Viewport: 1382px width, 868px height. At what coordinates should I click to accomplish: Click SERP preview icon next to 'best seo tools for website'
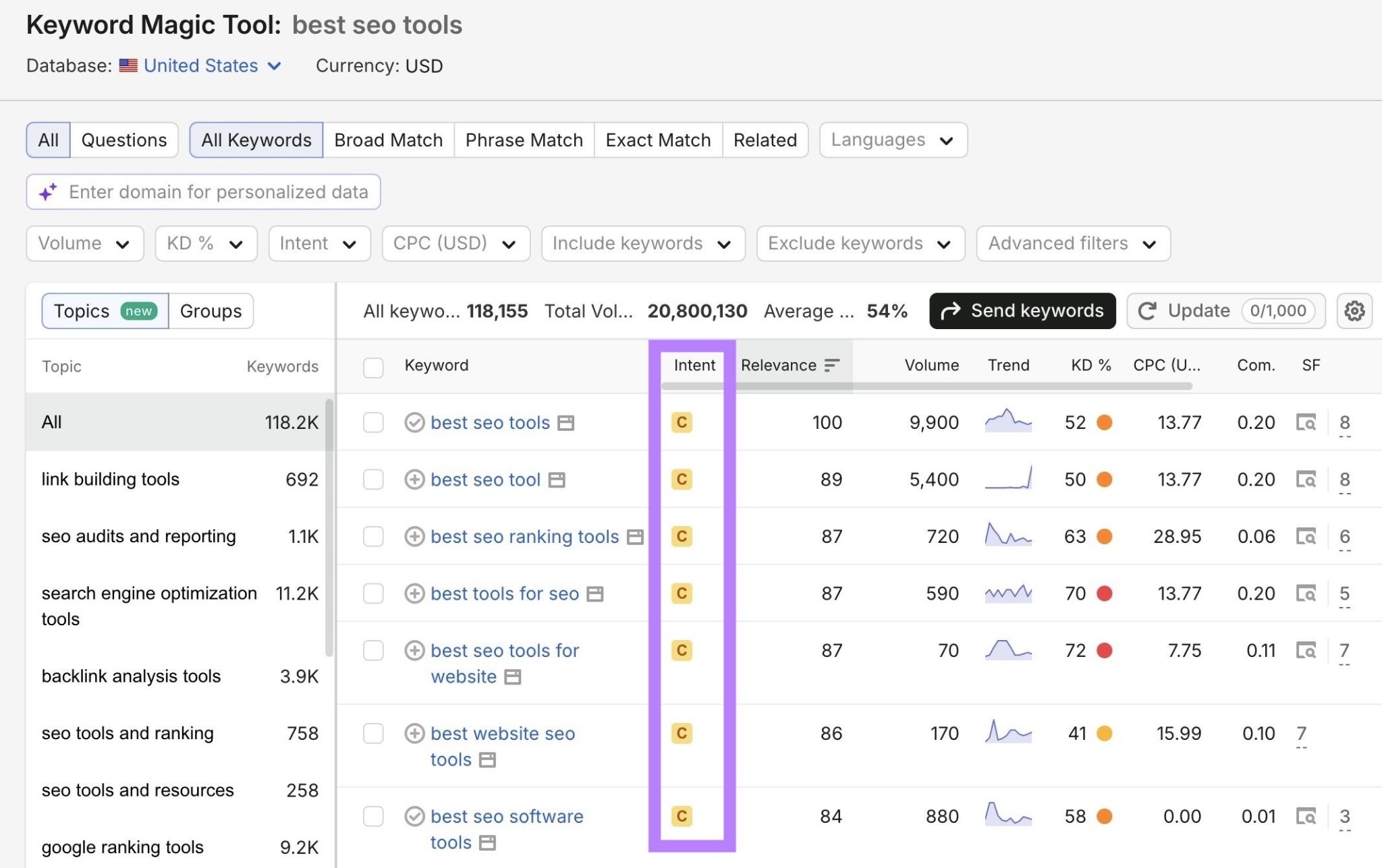(513, 677)
